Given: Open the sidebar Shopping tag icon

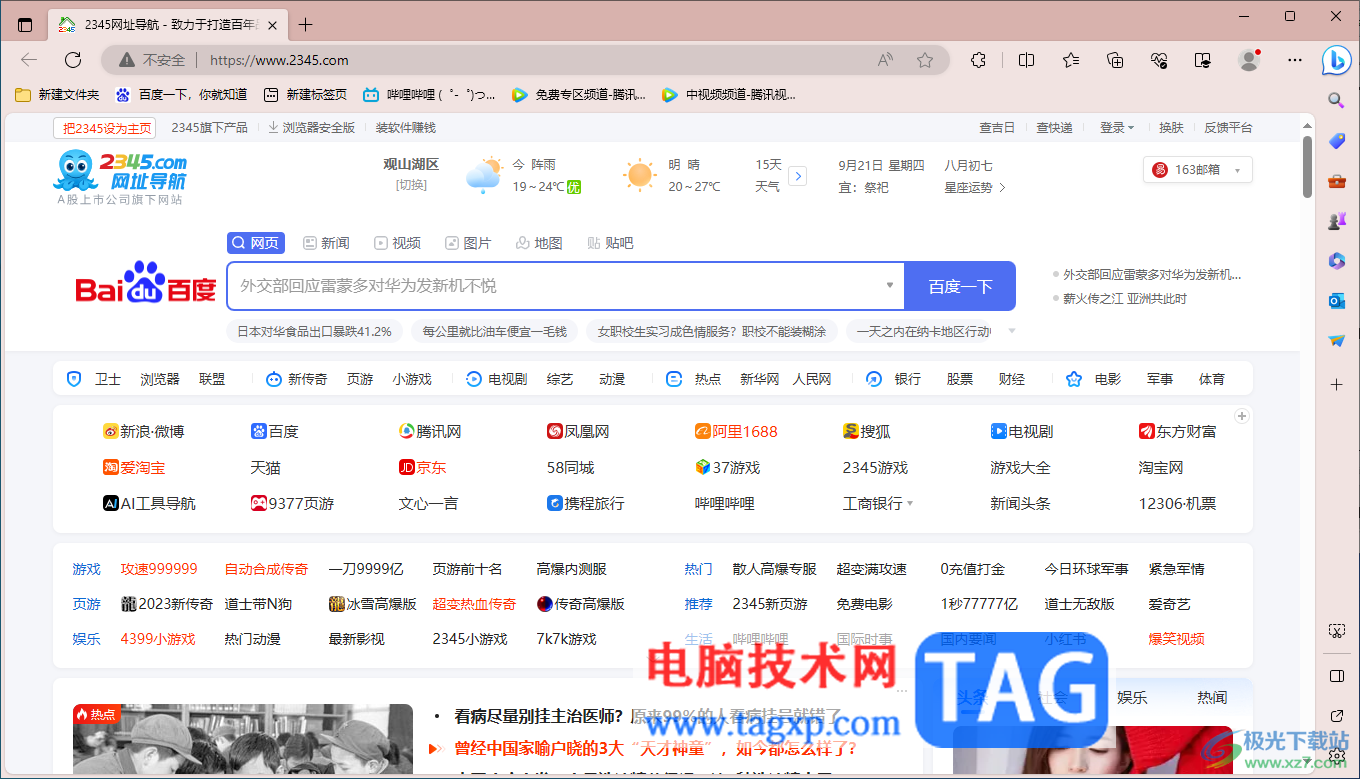Looking at the screenshot, I should point(1337,141).
